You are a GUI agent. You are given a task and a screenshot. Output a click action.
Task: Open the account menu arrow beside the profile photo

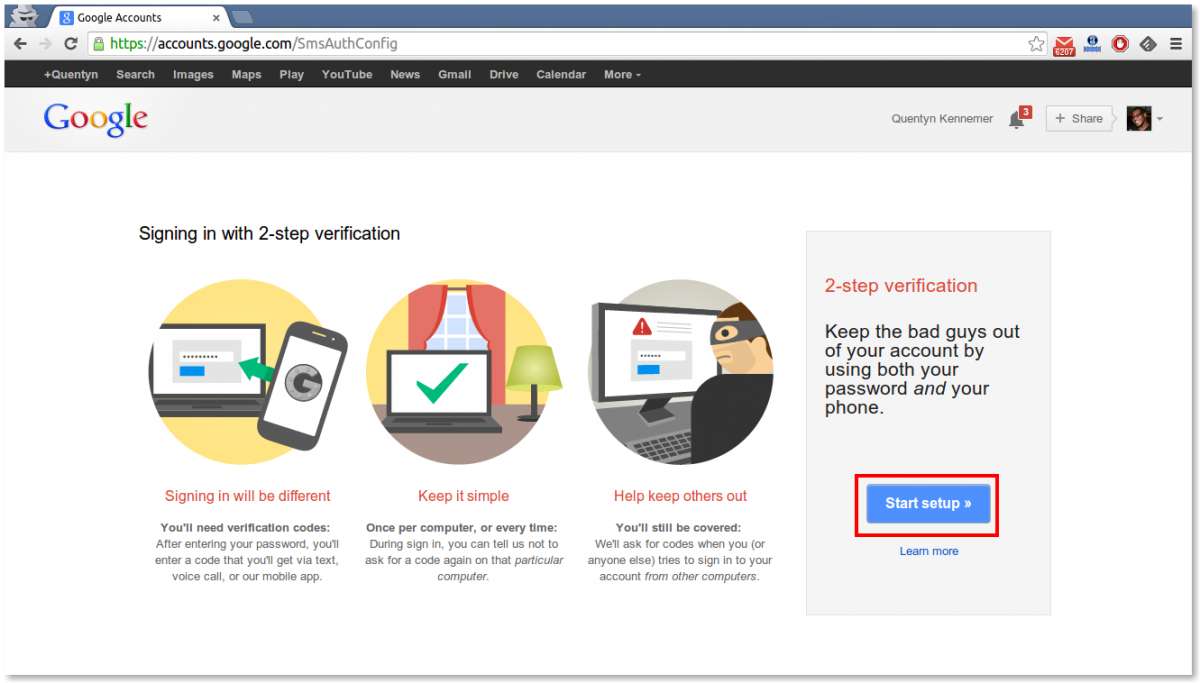click(1160, 119)
